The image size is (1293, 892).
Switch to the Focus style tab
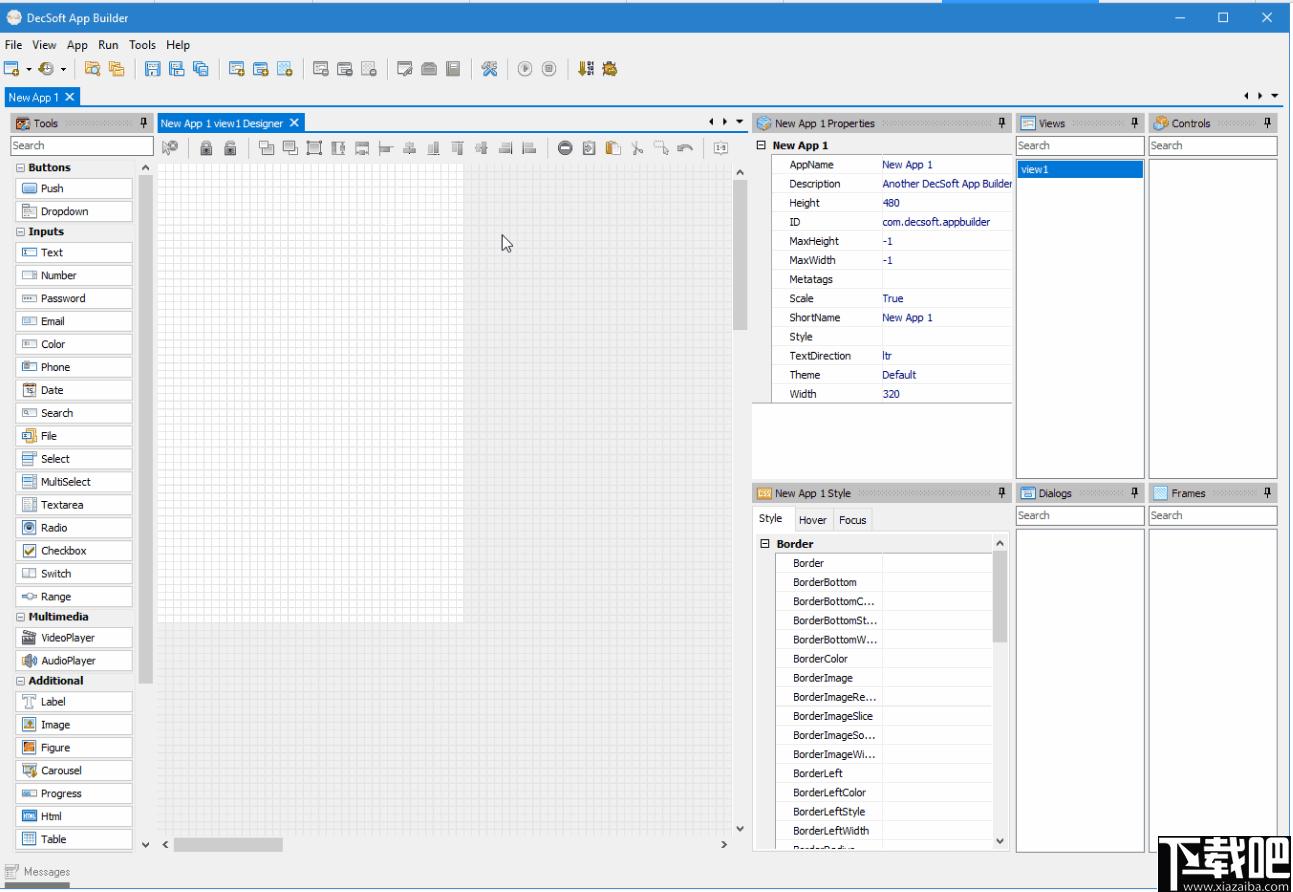pyautogui.click(x=852, y=520)
